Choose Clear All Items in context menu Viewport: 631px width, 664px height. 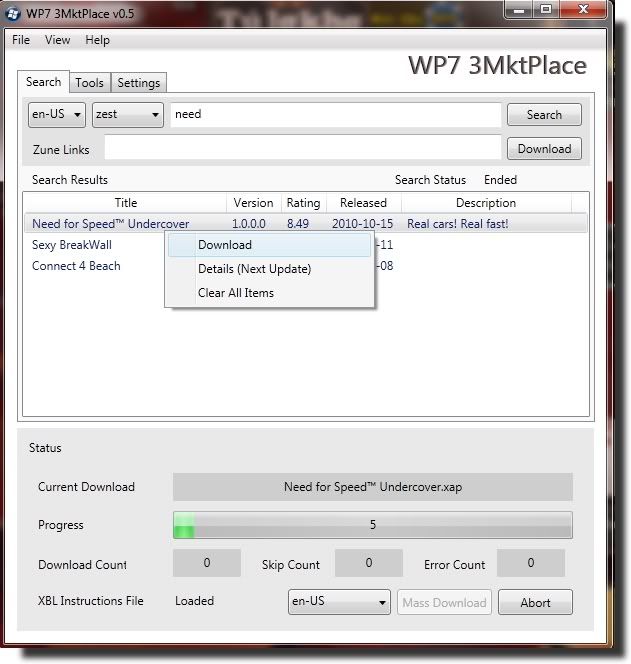pyautogui.click(x=269, y=293)
